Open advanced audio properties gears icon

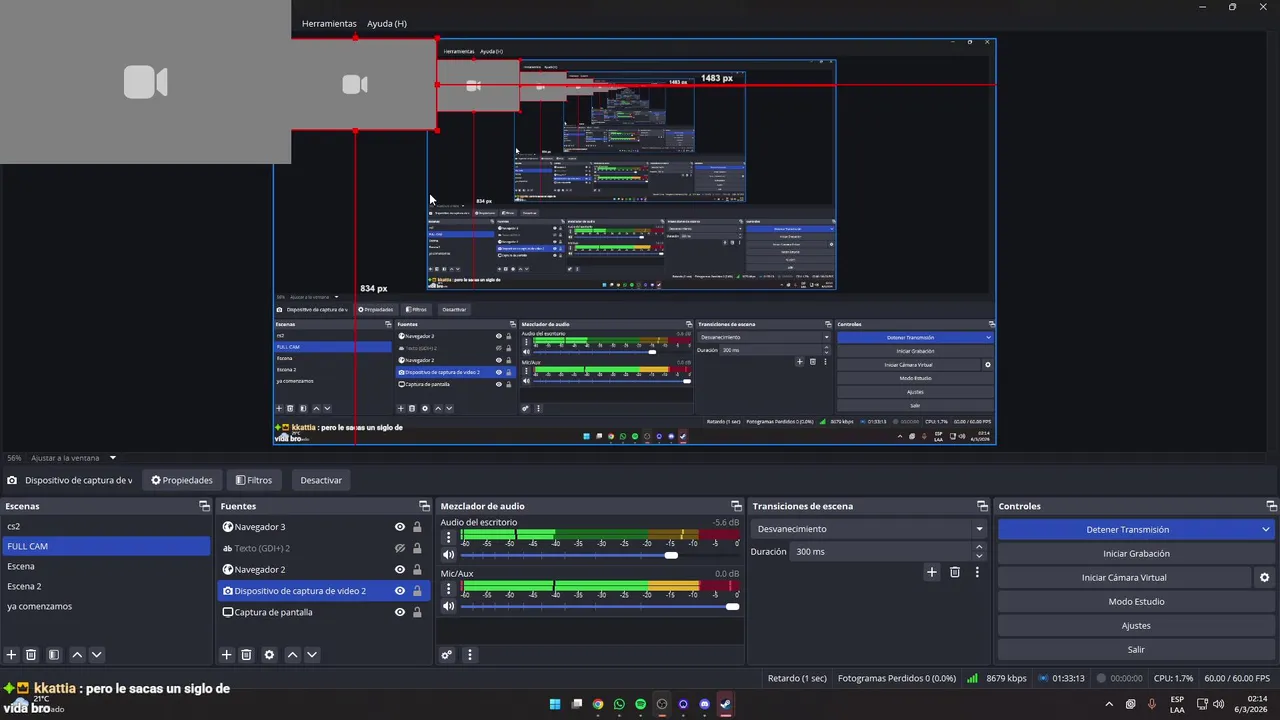click(447, 655)
